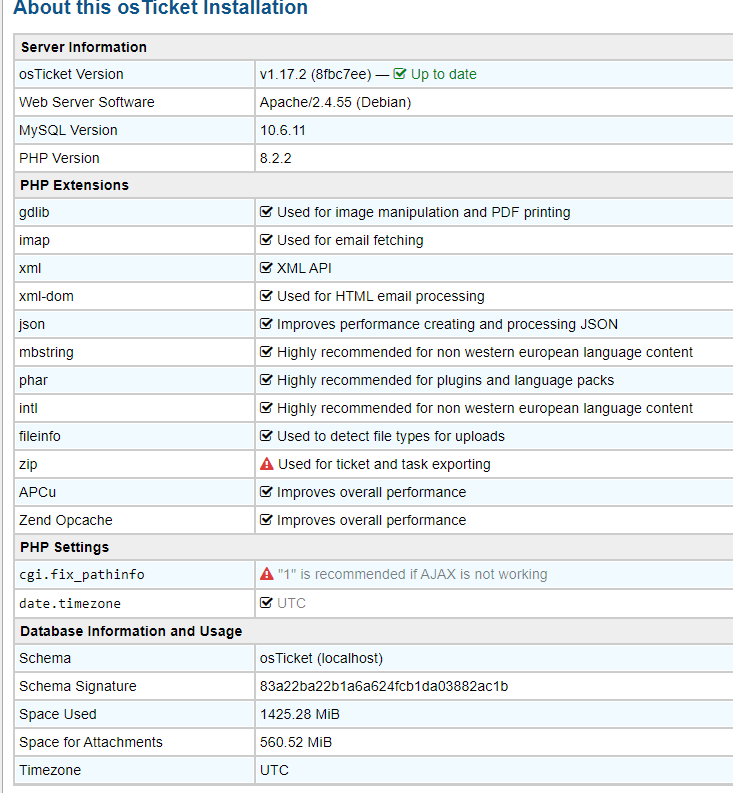Click the check icon in the imap row
733x793 pixels.
266,240
